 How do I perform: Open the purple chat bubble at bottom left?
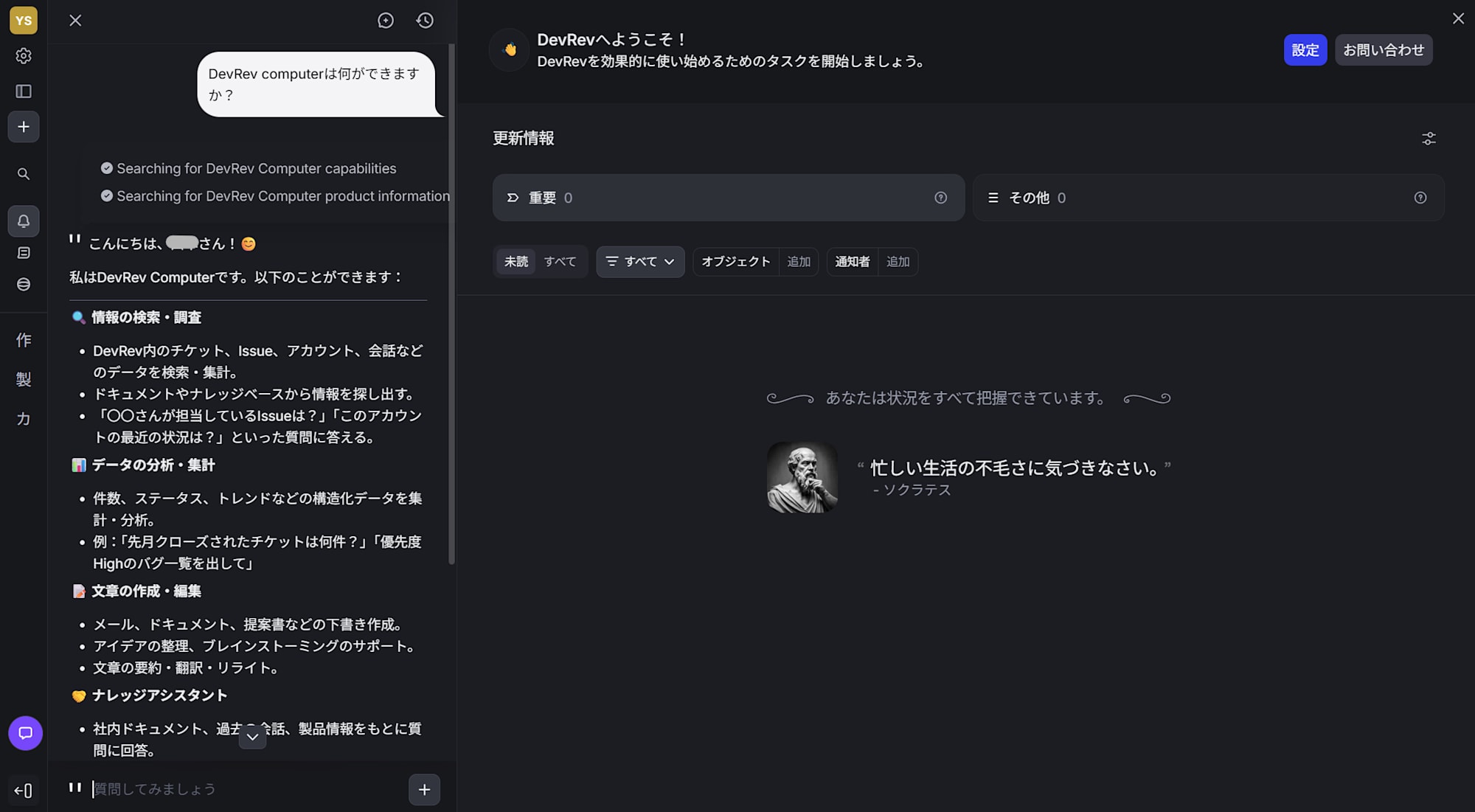[24, 733]
